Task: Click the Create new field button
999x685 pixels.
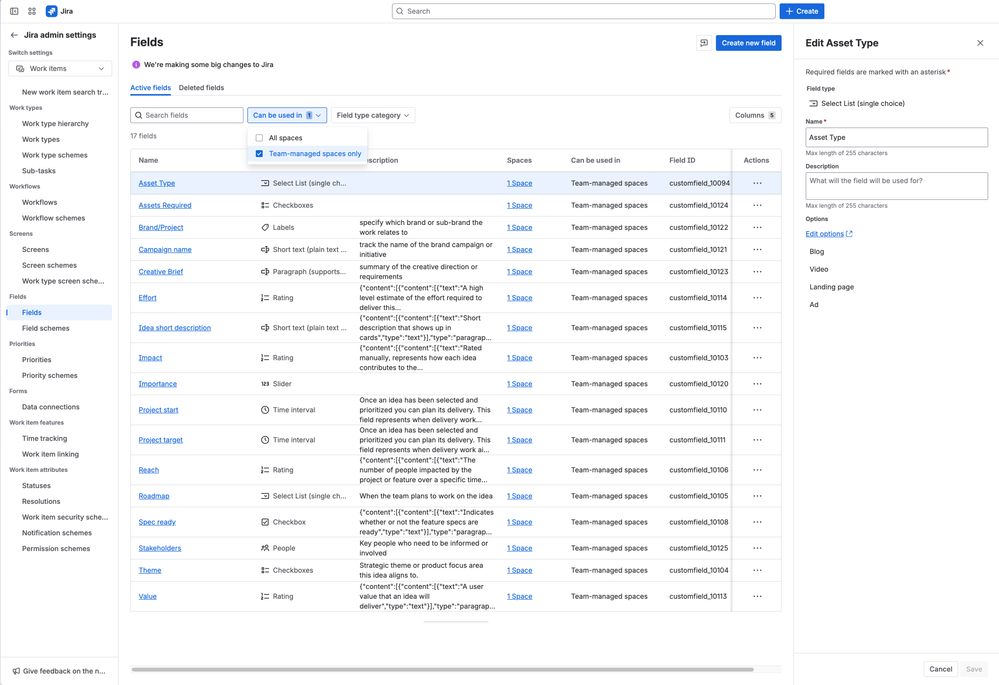Action: point(748,43)
